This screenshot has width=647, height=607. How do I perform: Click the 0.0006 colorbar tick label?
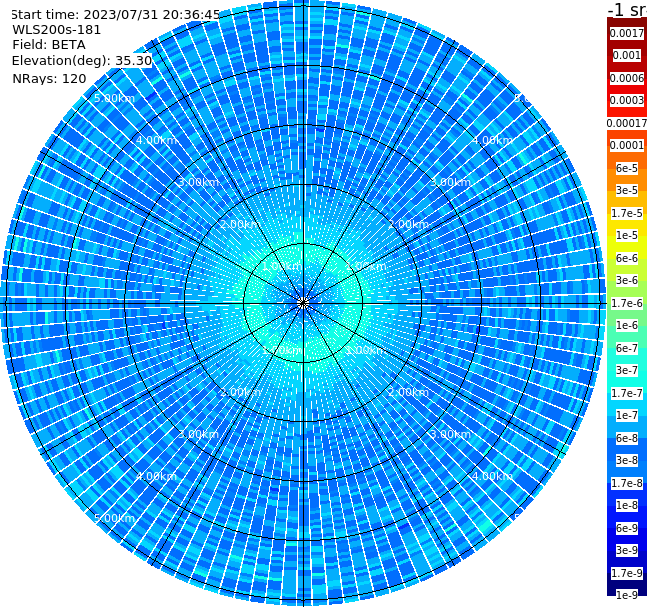tap(627, 78)
